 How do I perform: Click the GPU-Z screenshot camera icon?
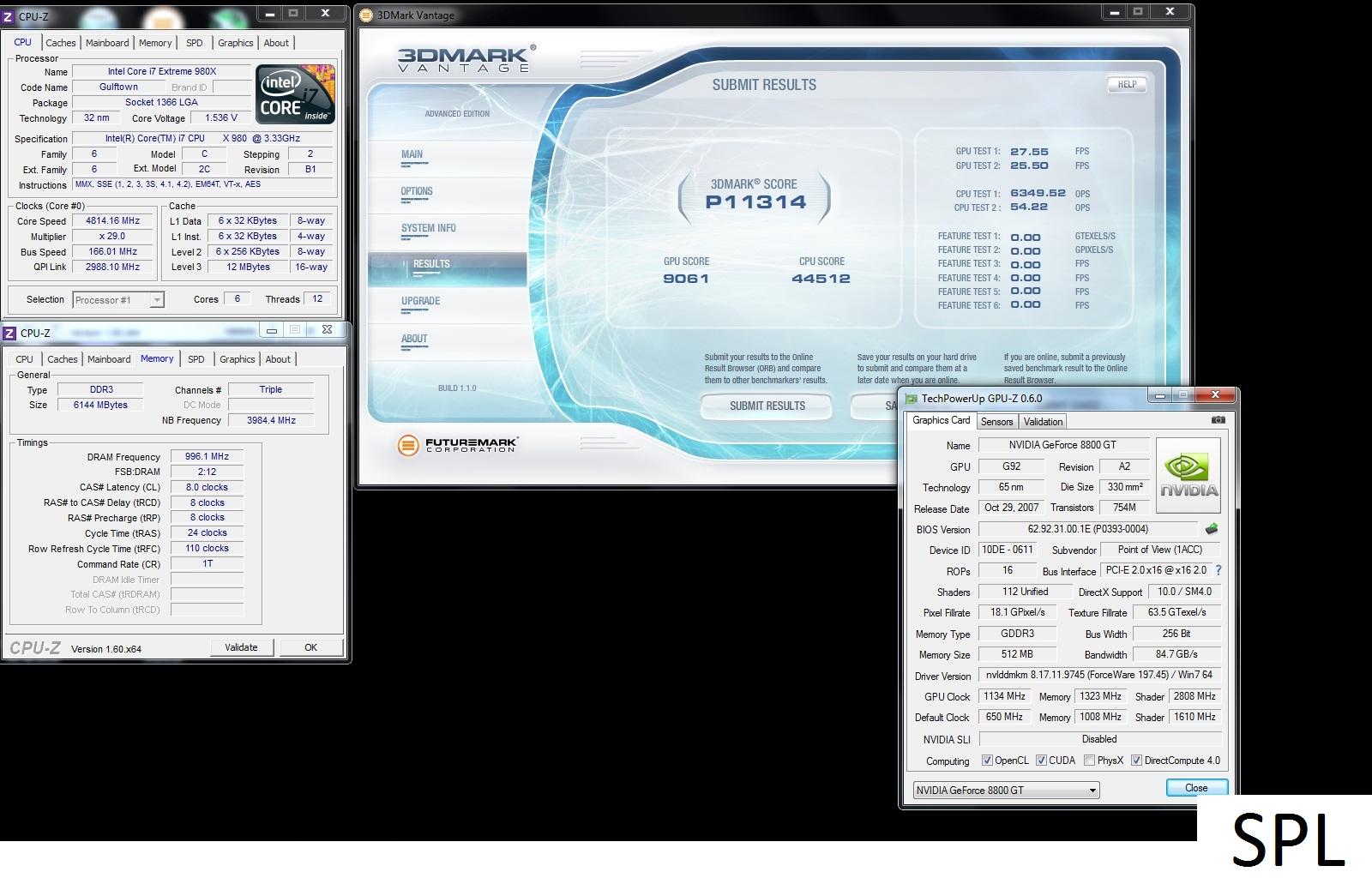tap(1218, 420)
